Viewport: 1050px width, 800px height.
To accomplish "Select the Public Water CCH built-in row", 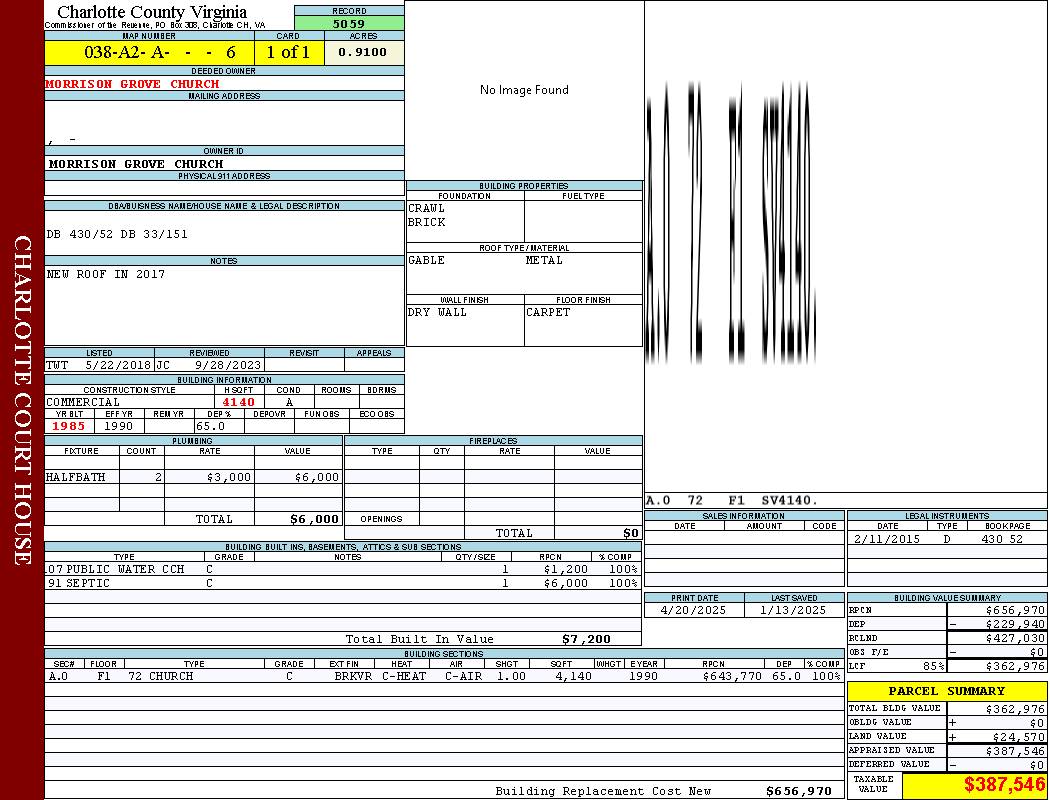I will (x=340, y=569).
